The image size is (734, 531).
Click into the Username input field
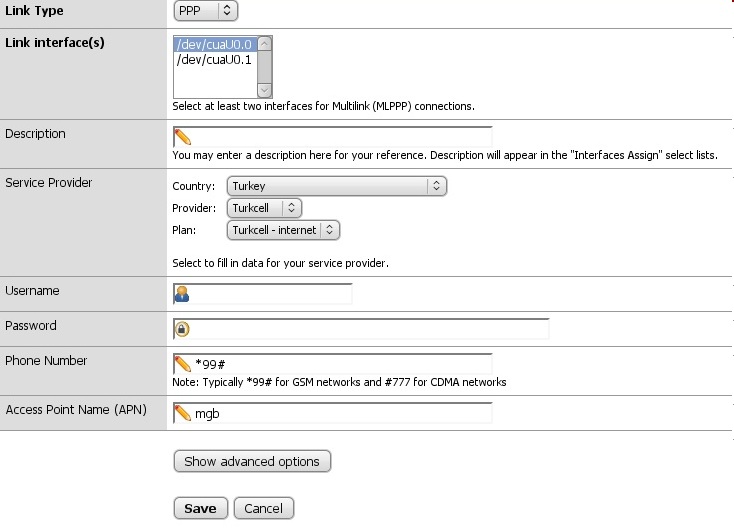(x=270, y=294)
